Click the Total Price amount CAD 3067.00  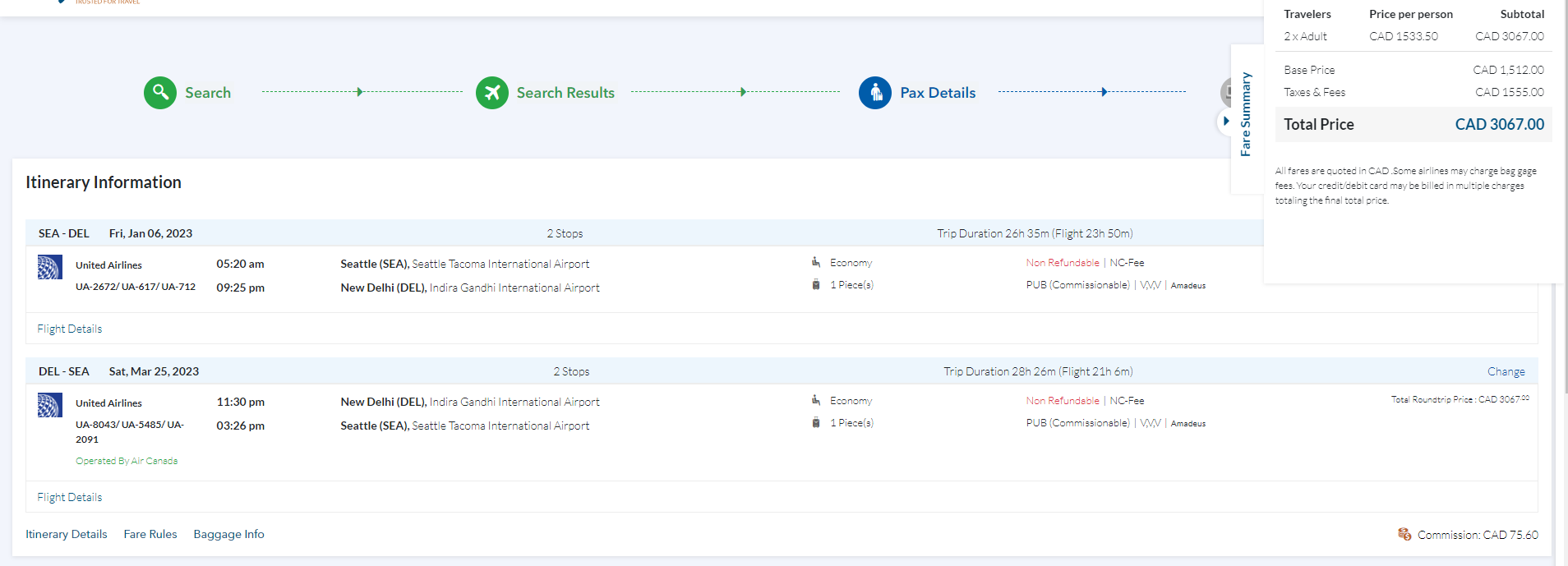[1499, 124]
